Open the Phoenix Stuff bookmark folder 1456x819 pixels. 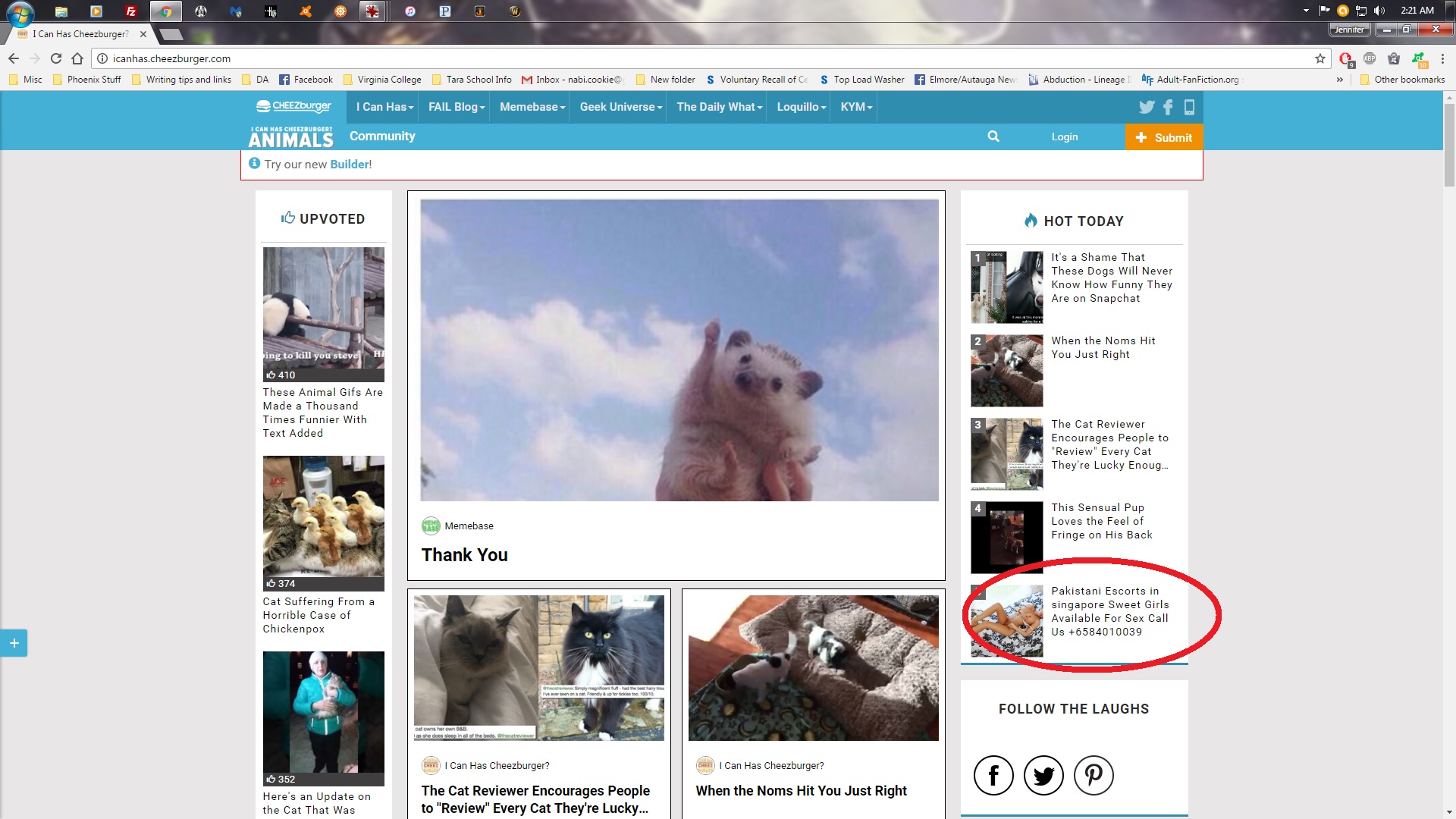87,80
